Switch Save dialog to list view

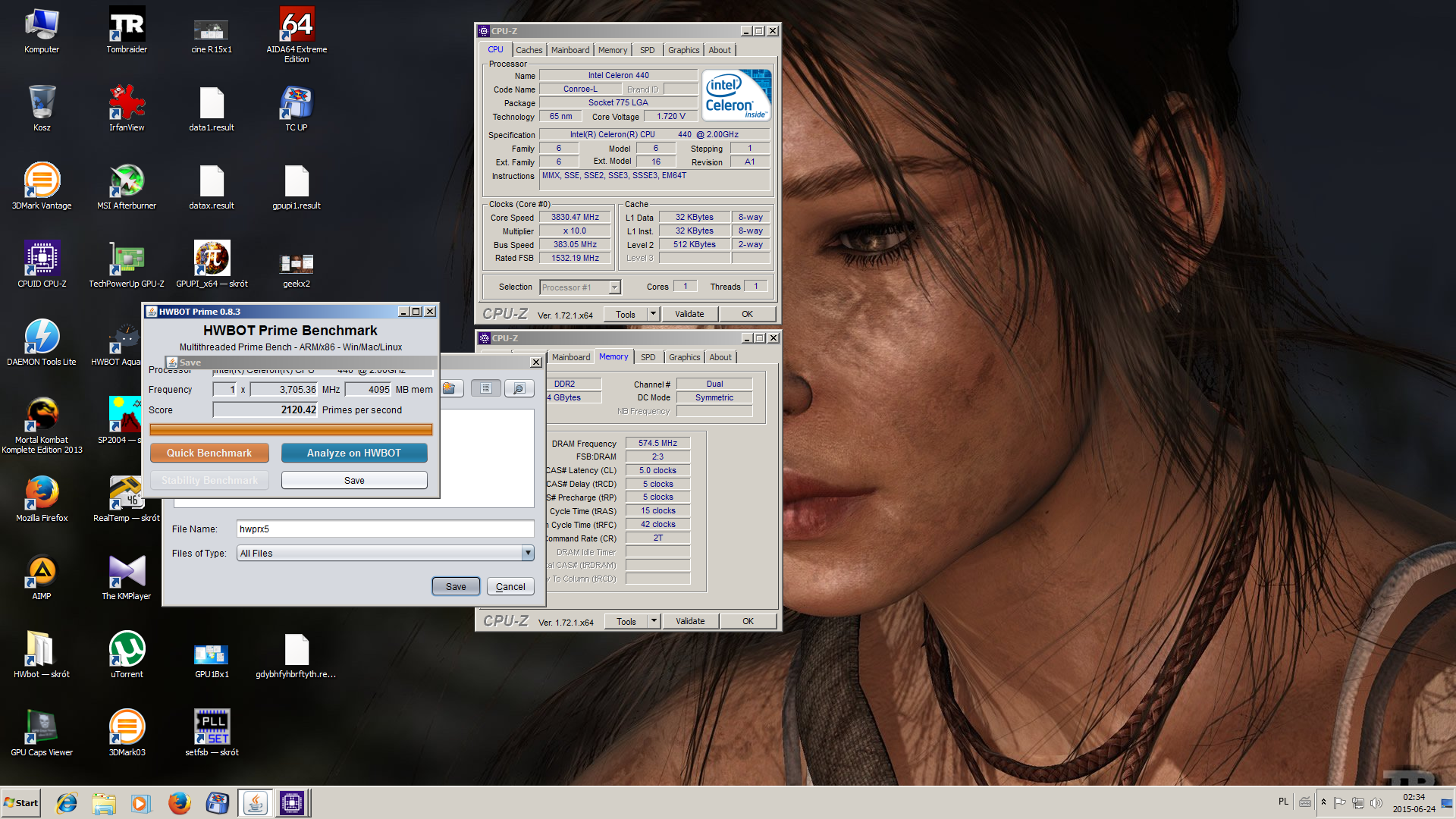click(x=486, y=388)
